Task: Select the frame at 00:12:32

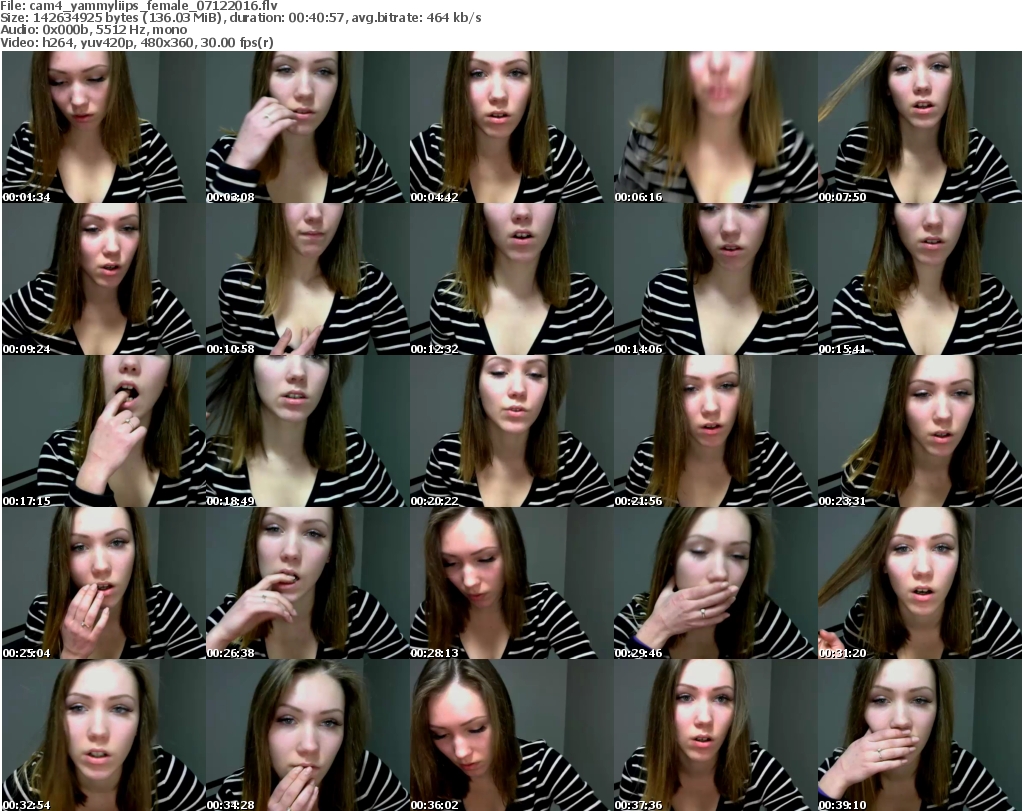Action: pos(511,279)
